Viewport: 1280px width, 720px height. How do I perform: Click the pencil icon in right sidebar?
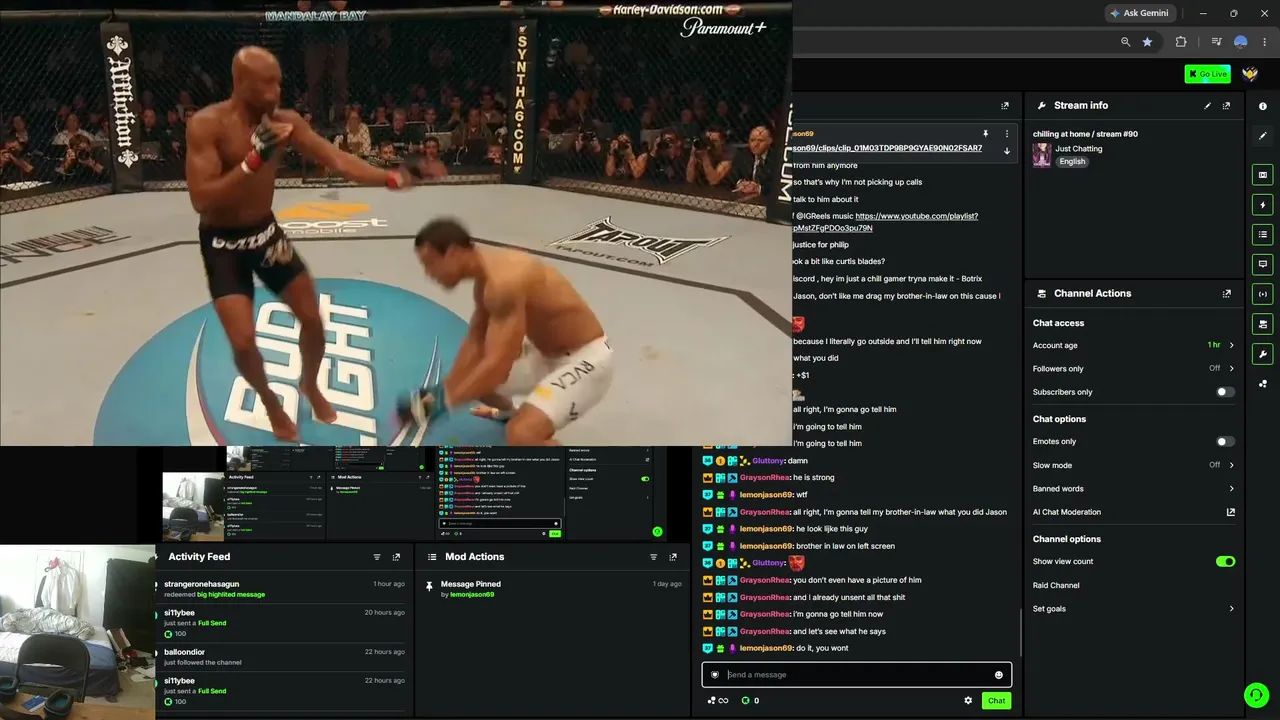coord(1263,135)
